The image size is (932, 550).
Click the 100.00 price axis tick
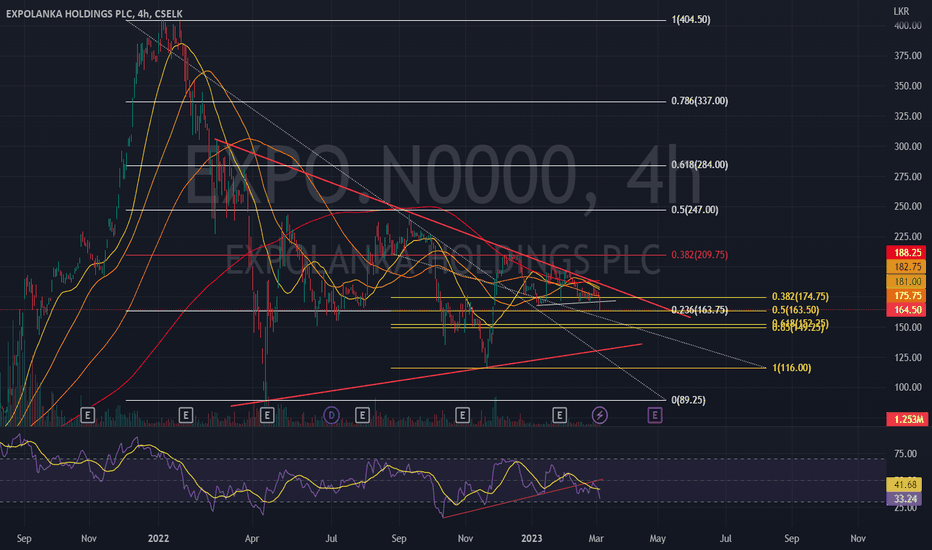click(x=908, y=387)
